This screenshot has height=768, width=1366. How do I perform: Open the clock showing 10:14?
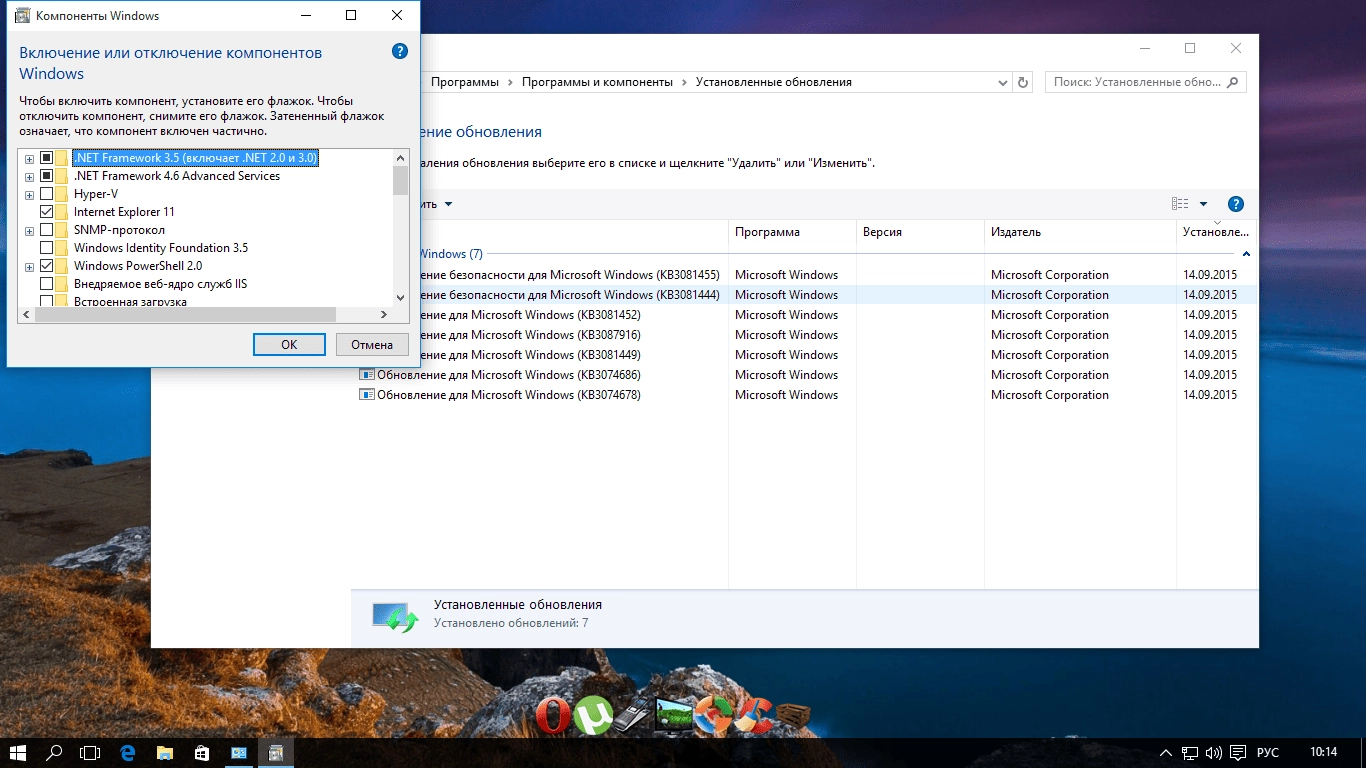pyautogui.click(x=1323, y=753)
